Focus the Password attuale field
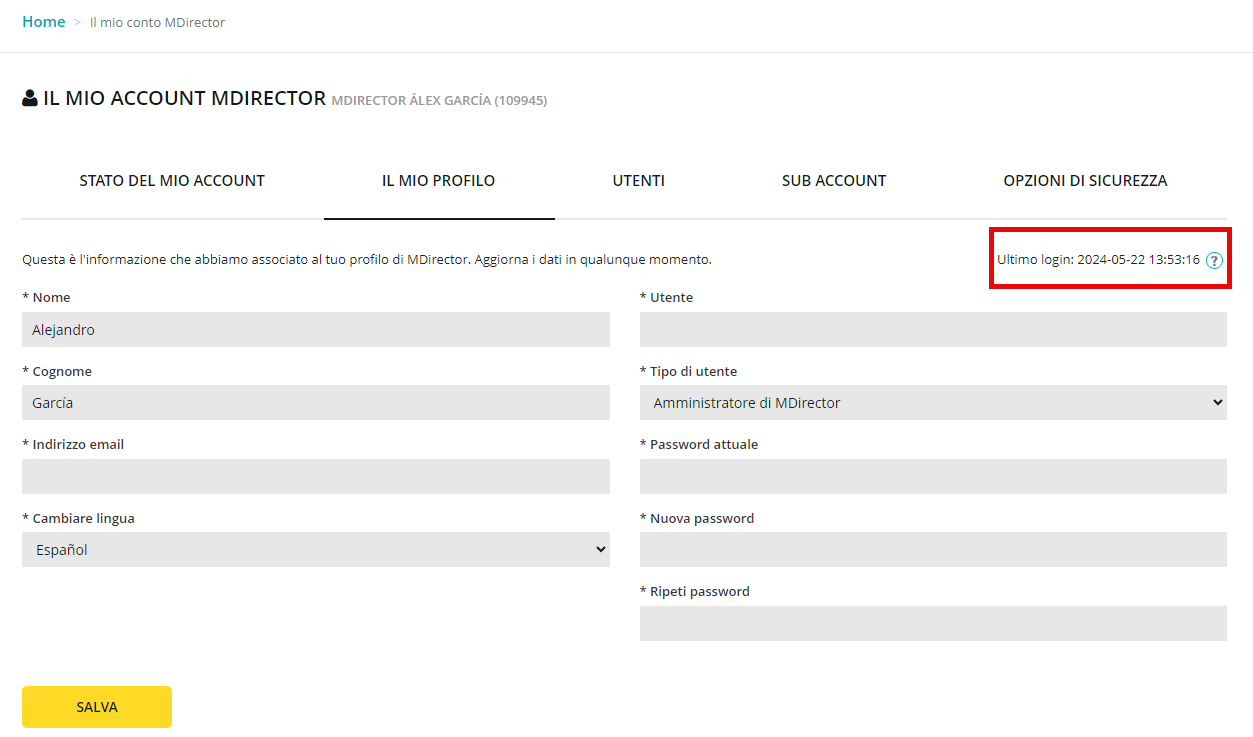The image size is (1253, 737). click(932, 476)
